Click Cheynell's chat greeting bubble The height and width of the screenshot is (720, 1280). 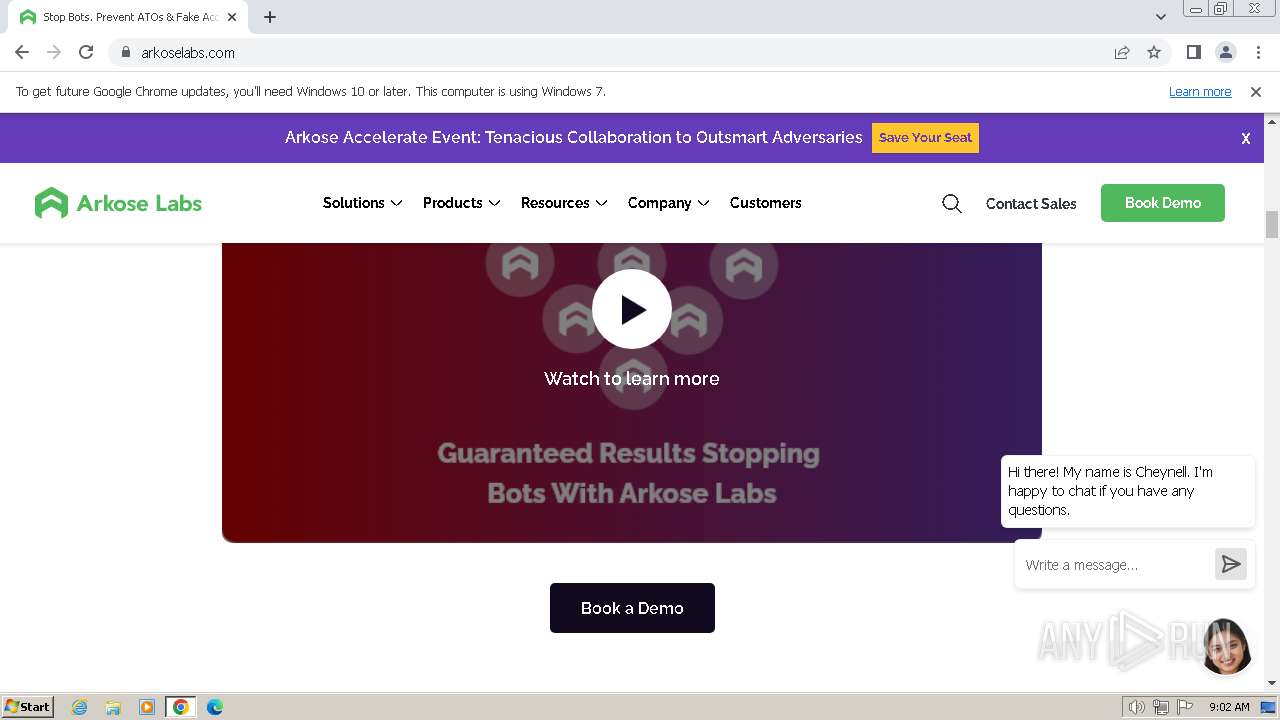coord(1128,491)
